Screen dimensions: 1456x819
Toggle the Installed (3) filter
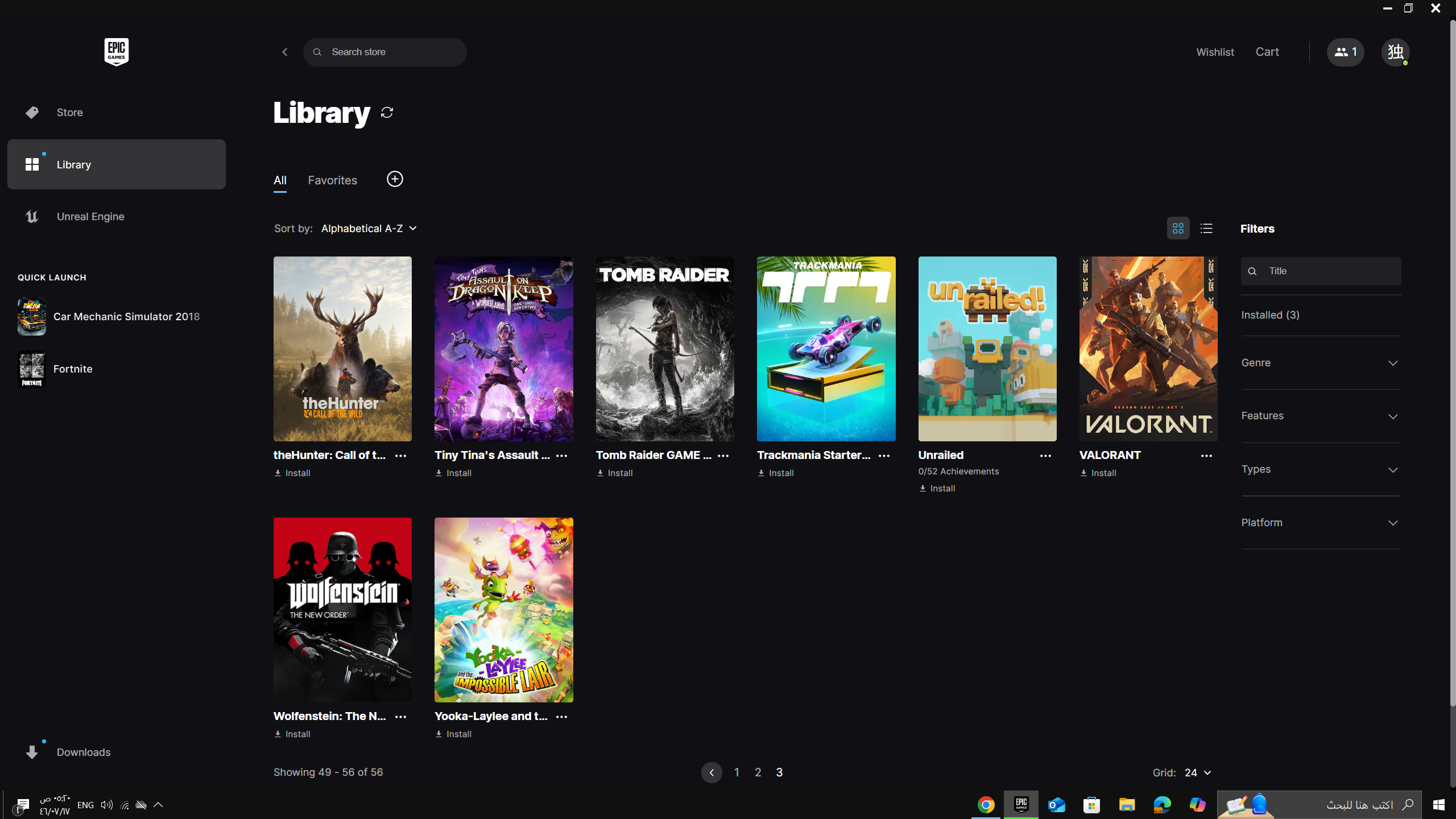point(1270,315)
